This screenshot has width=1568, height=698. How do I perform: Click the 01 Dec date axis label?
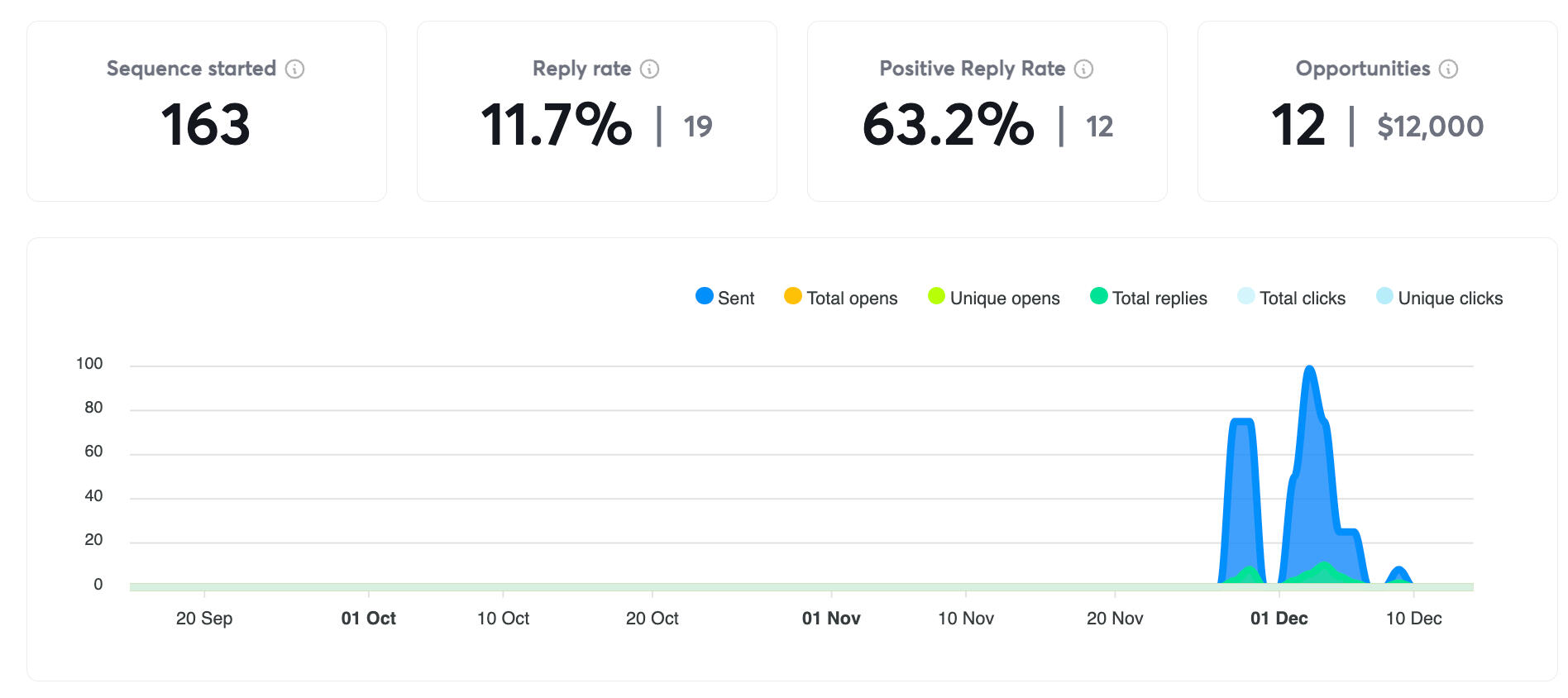pyautogui.click(x=1279, y=619)
